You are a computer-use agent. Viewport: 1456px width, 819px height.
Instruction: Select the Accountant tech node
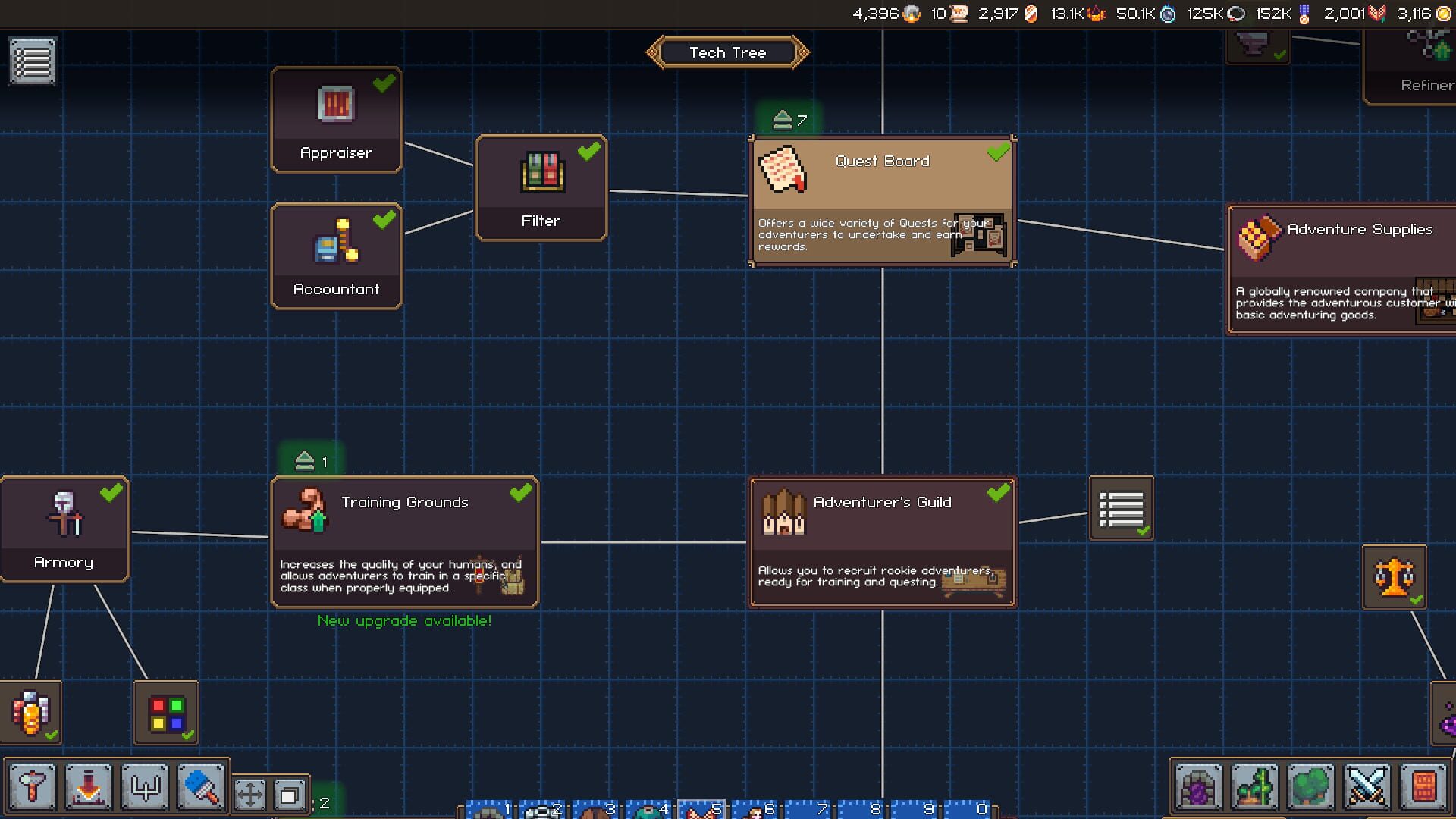coord(336,256)
